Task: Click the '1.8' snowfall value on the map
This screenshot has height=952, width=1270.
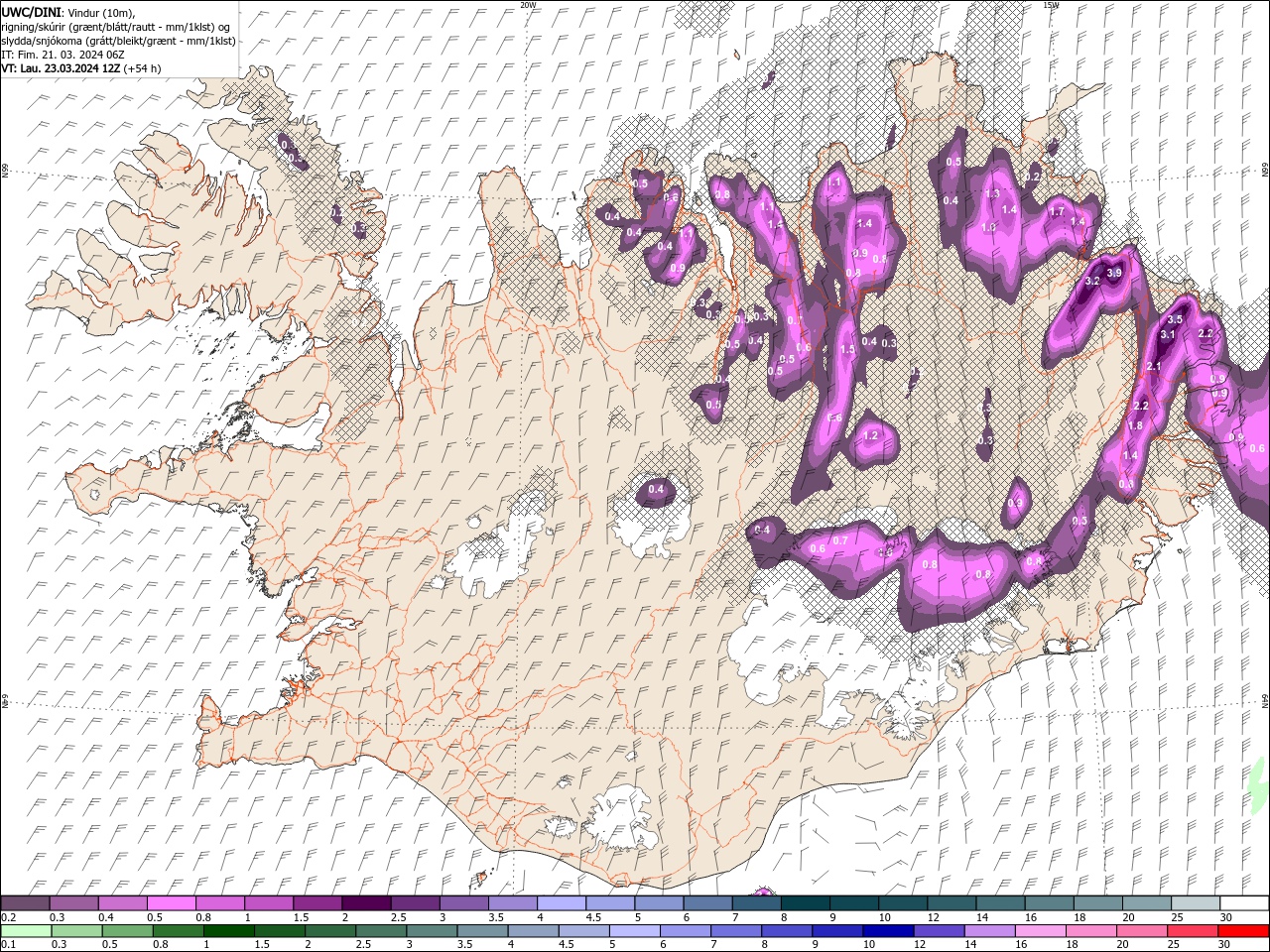Action: 1135,425
